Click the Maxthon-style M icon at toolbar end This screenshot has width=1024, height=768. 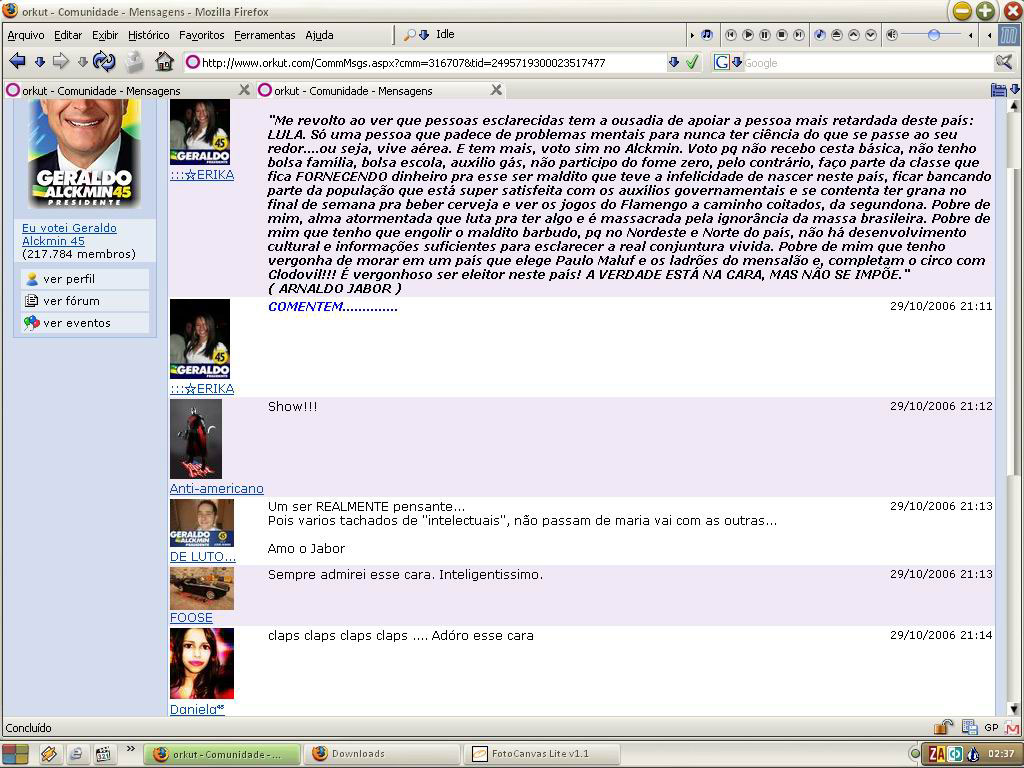click(x=1009, y=35)
